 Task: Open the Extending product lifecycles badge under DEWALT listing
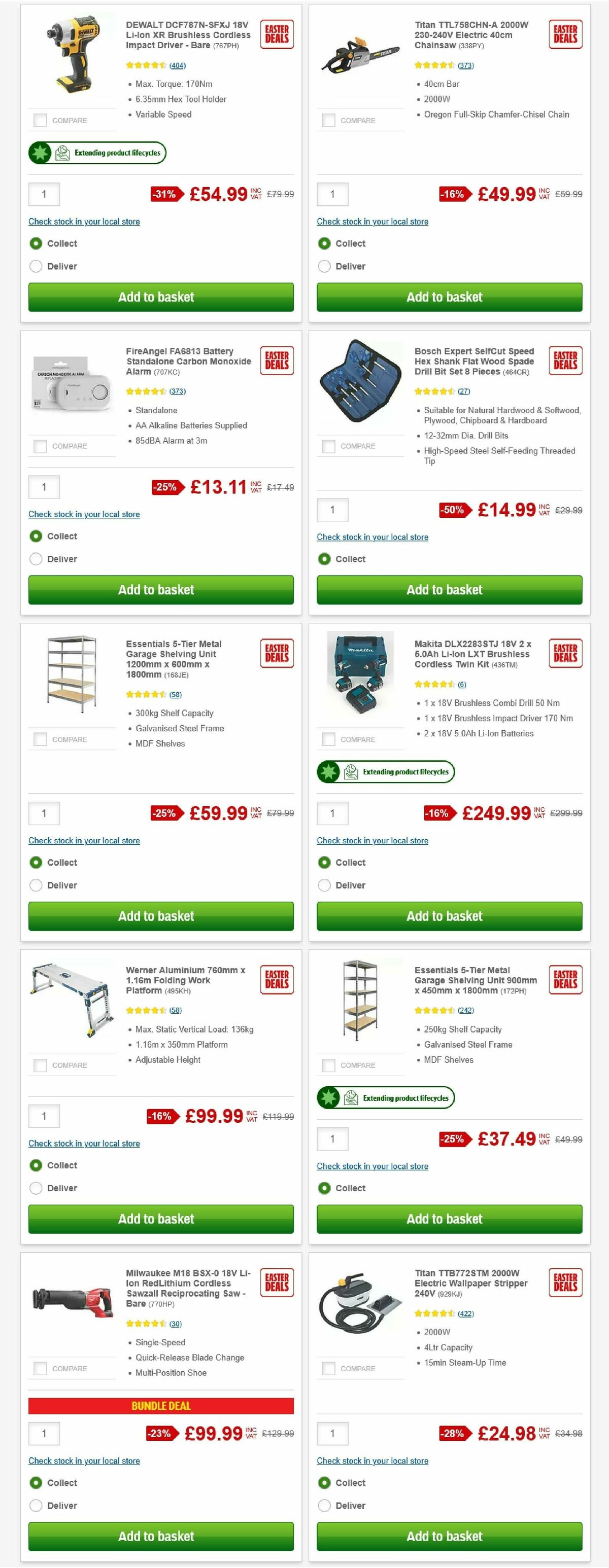(97, 152)
